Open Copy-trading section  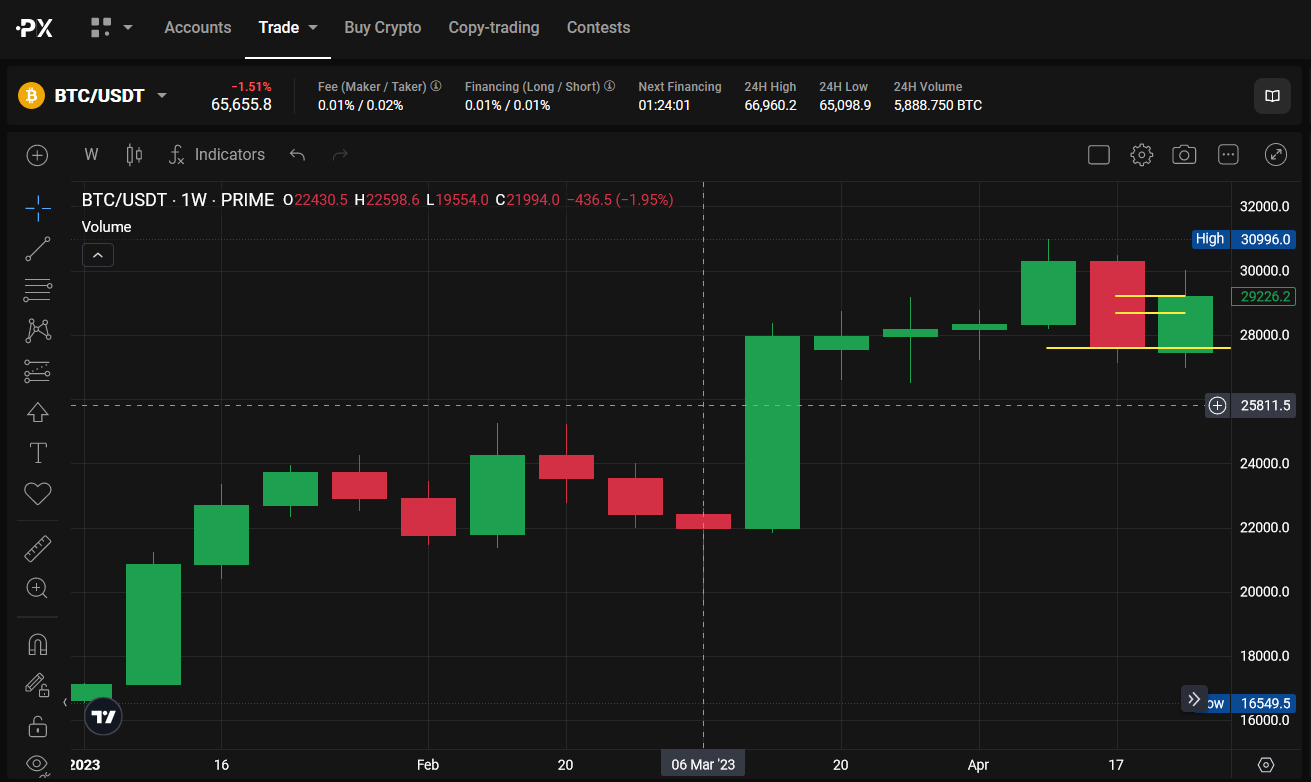click(x=494, y=28)
